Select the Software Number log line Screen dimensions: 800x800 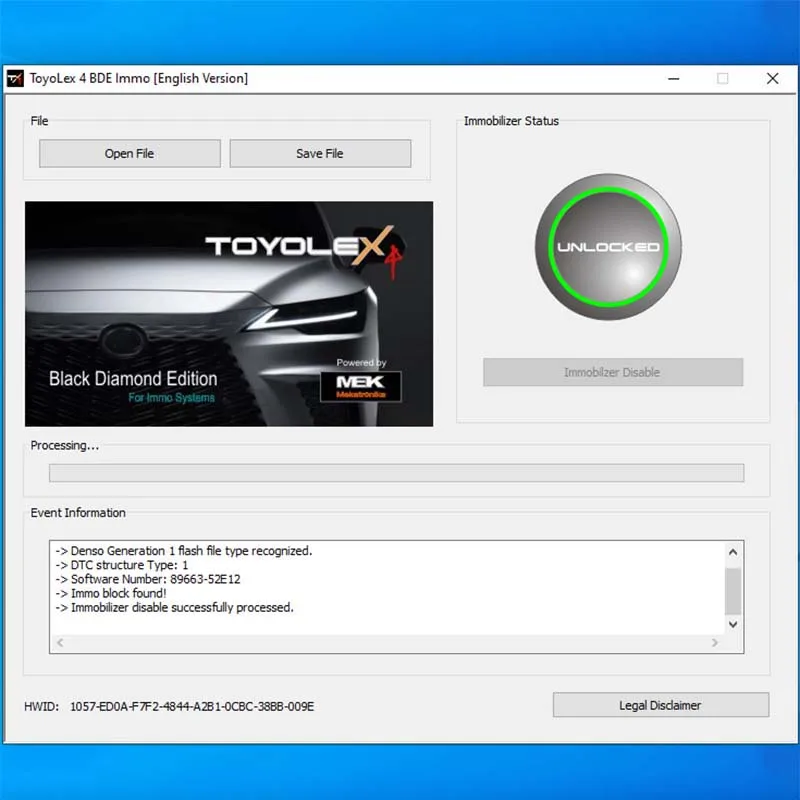(147, 579)
